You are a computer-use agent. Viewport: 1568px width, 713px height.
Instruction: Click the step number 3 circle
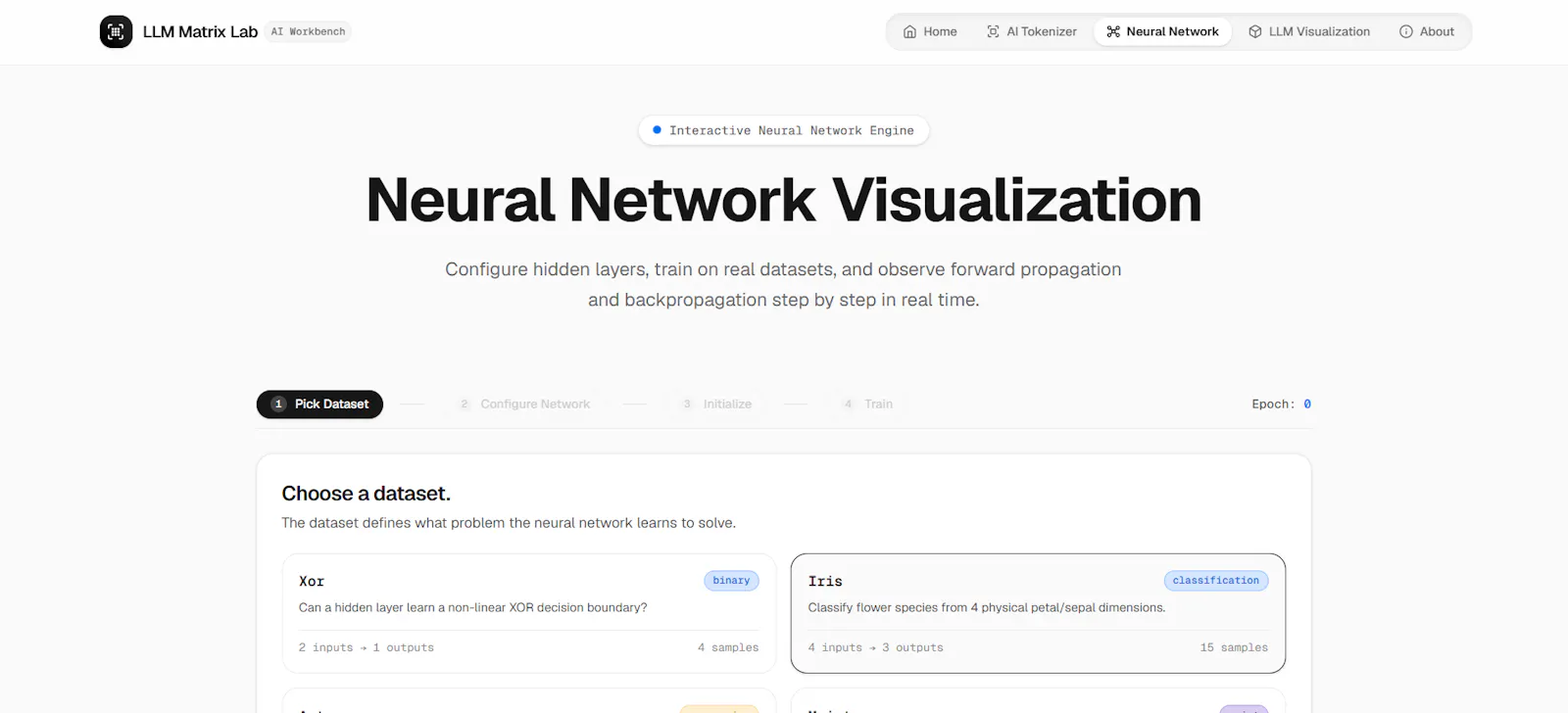(x=687, y=404)
